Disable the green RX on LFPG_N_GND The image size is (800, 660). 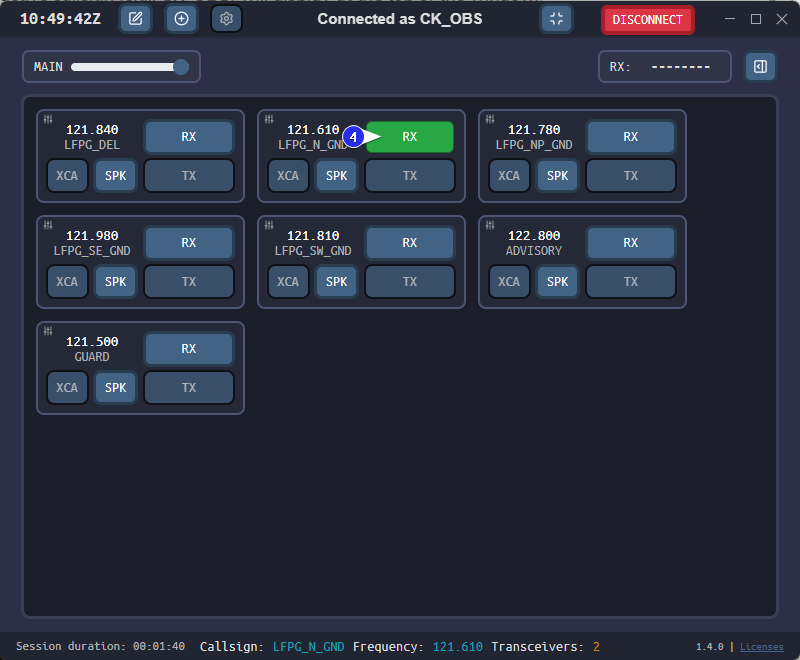click(x=410, y=137)
